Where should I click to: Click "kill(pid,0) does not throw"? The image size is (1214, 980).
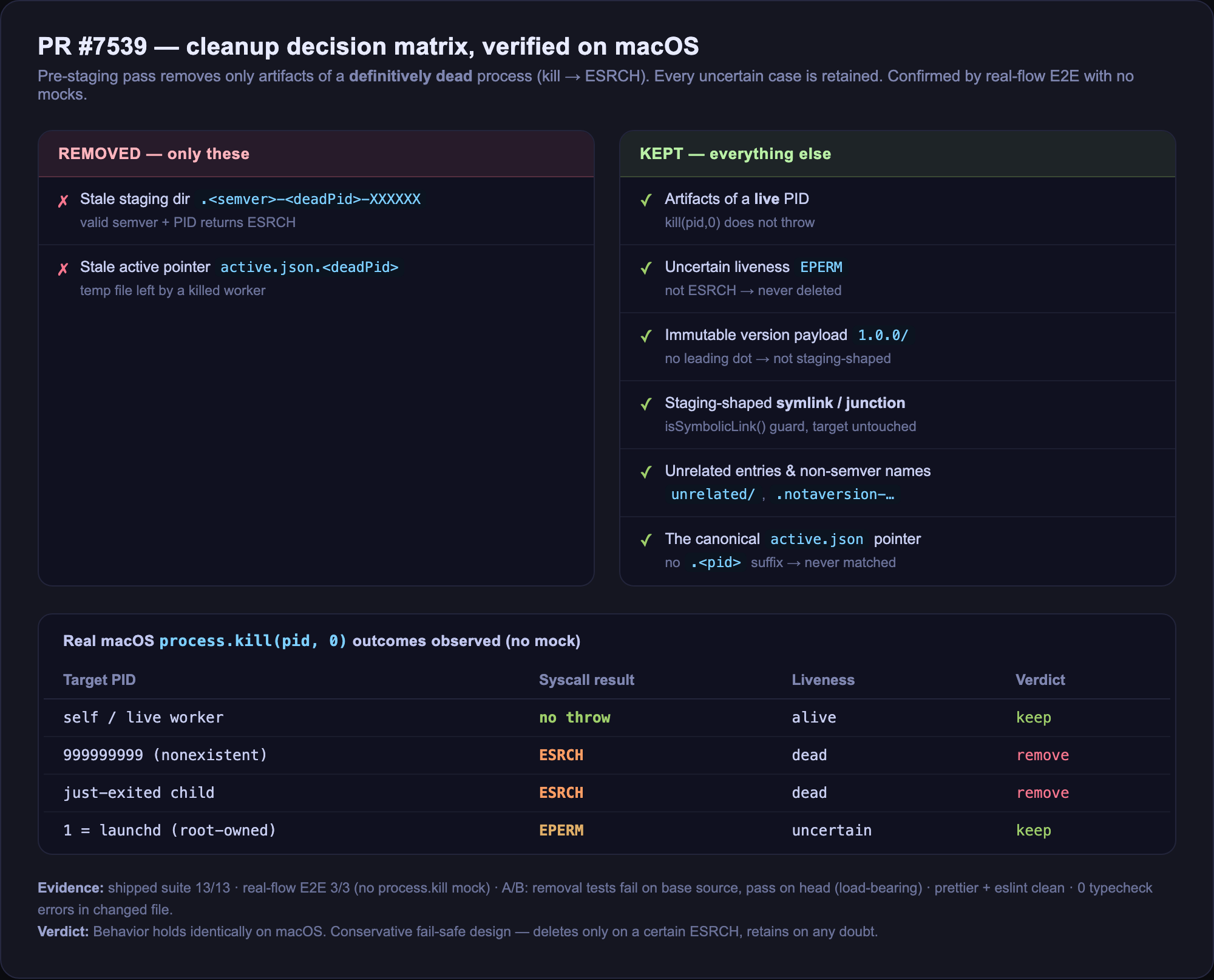pyautogui.click(x=739, y=222)
